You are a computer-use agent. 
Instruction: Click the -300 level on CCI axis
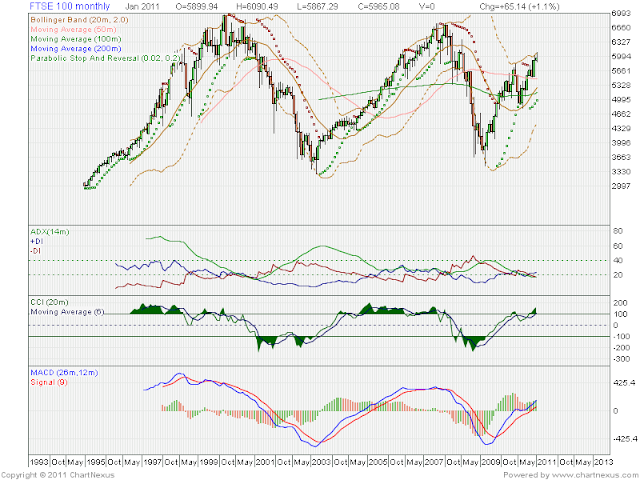(621, 359)
